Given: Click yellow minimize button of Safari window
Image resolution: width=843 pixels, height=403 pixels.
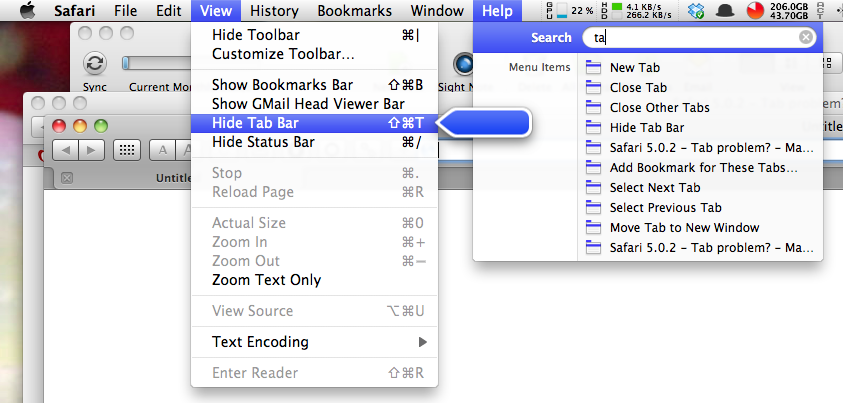Looking at the screenshot, I should coord(80,126).
